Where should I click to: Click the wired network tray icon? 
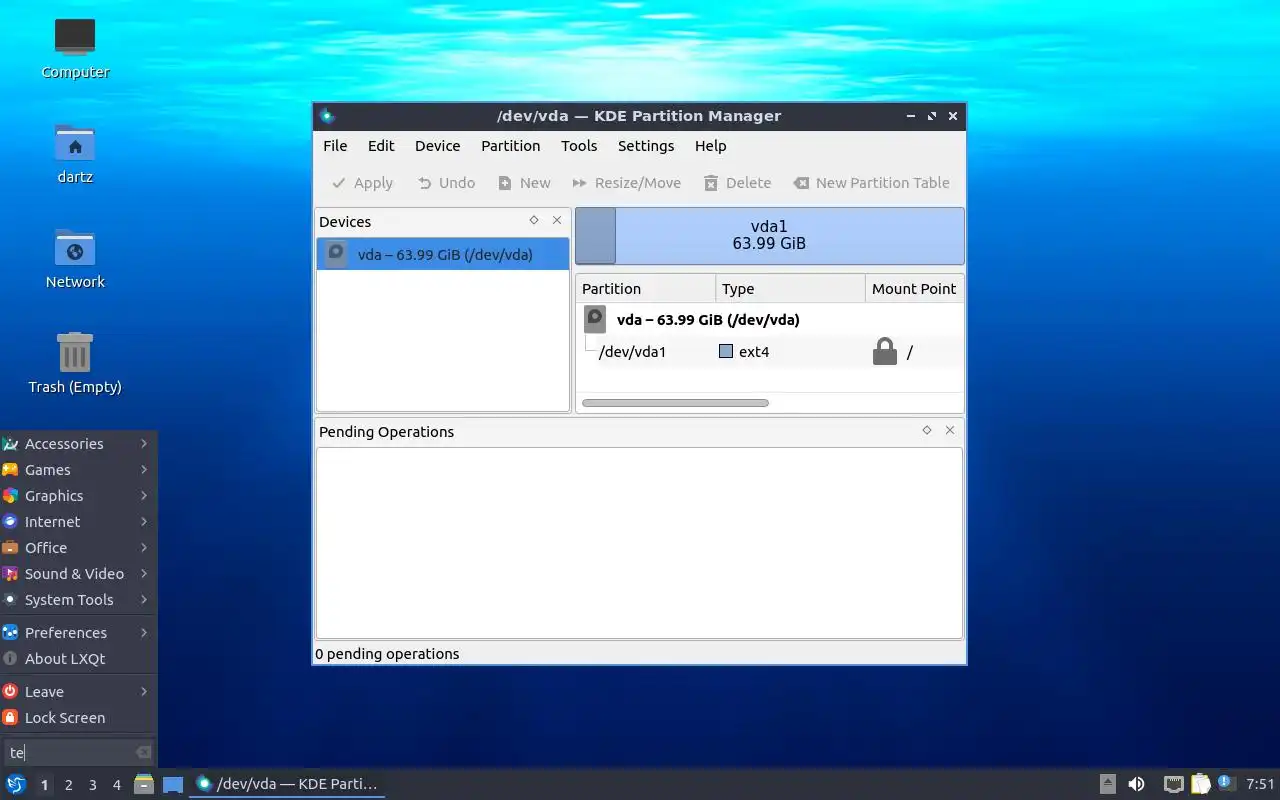pos(1173,784)
